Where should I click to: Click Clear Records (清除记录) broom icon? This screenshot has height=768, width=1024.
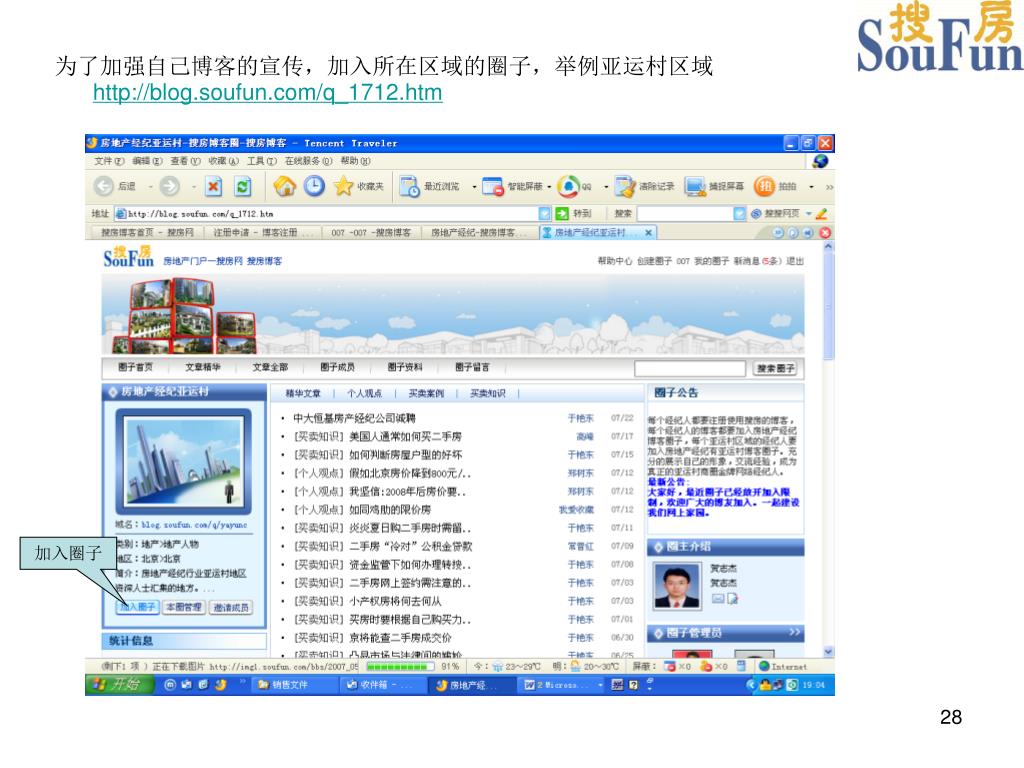[625, 187]
